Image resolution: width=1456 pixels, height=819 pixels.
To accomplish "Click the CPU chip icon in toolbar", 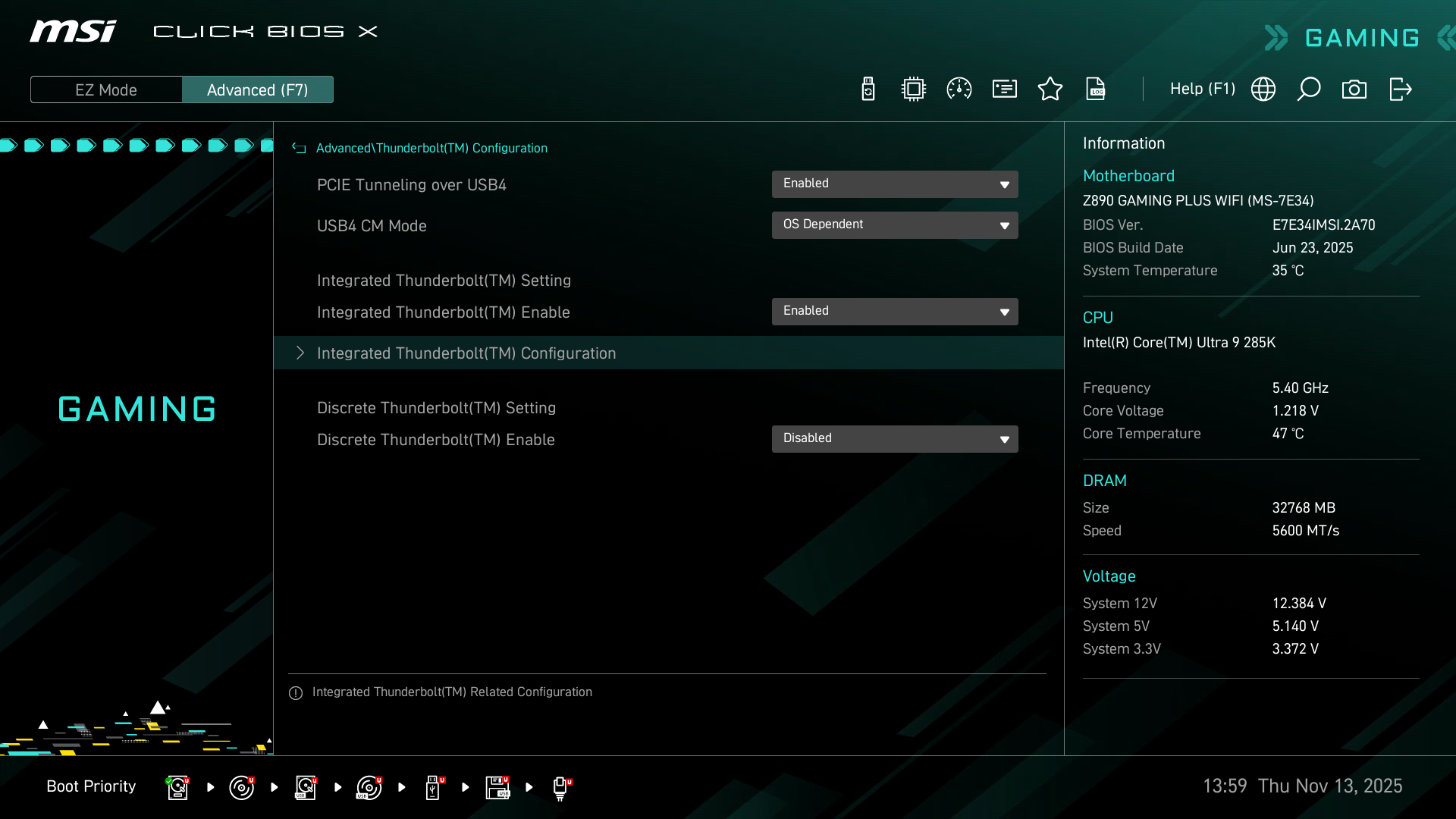I will point(914,89).
